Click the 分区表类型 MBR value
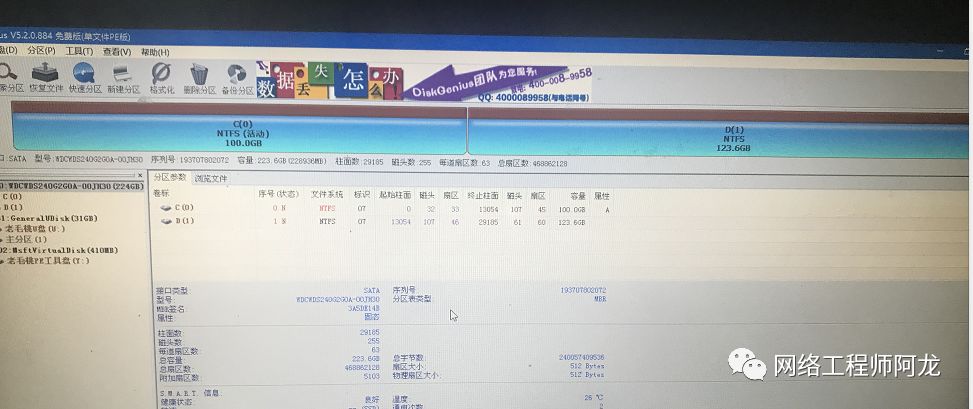 pyautogui.click(x=600, y=299)
